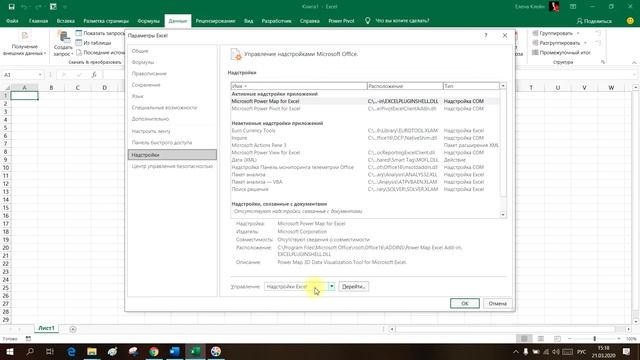
Task: Collapse the ribbon with the chevron
Action: click(634, 62)
